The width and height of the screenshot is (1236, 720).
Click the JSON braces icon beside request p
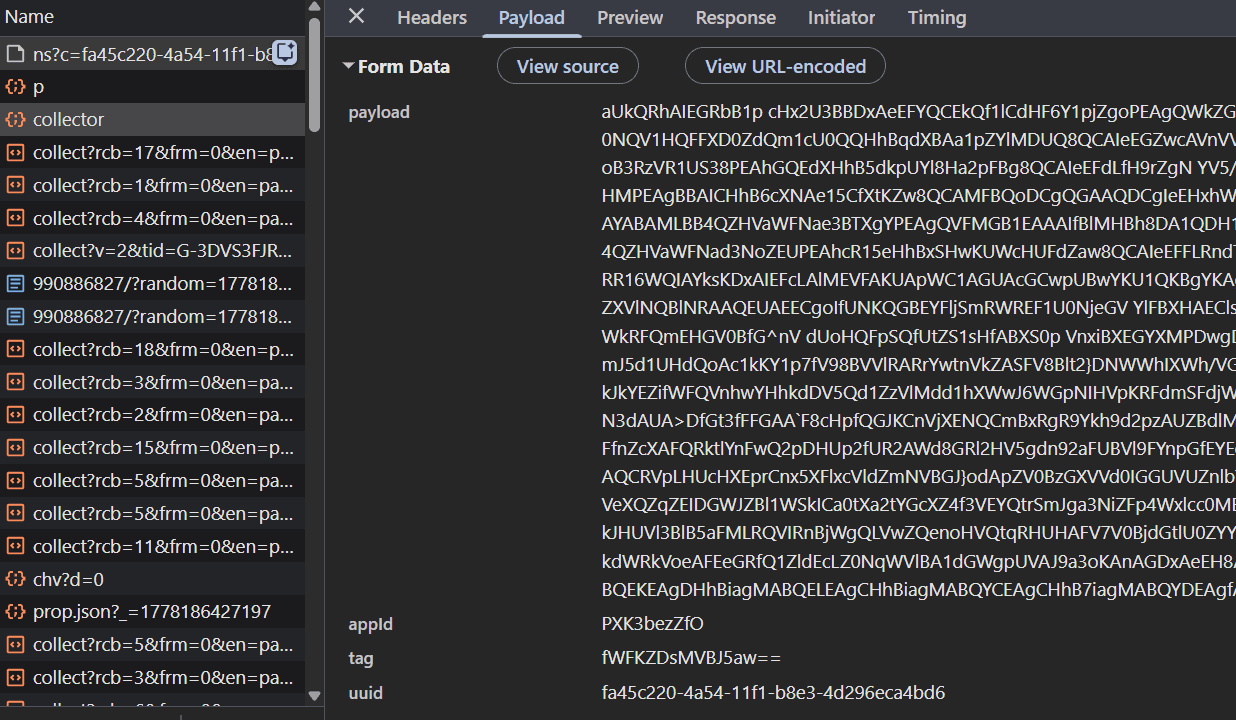(x=15, y=87)
